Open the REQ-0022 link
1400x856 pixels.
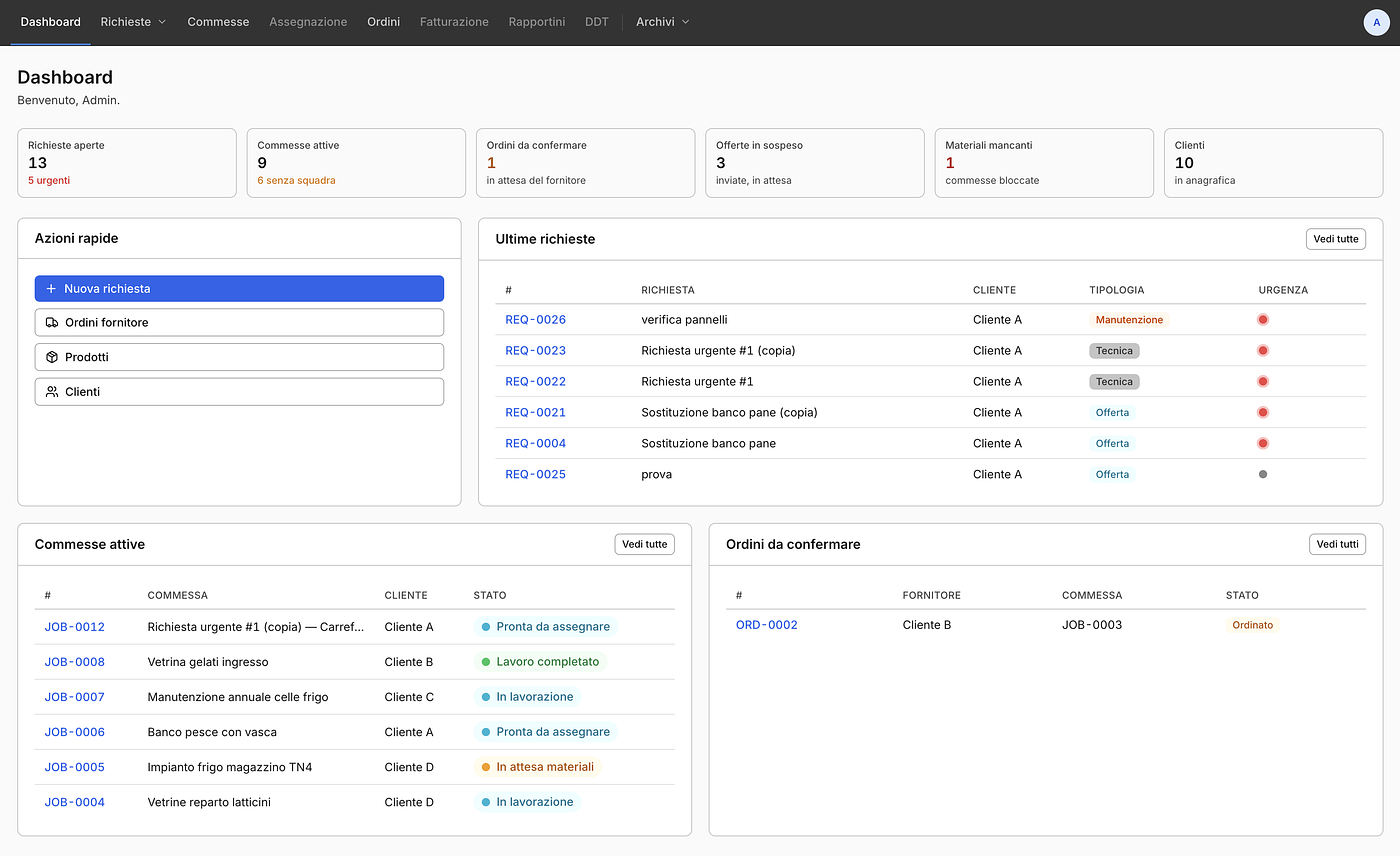[535, 382]
